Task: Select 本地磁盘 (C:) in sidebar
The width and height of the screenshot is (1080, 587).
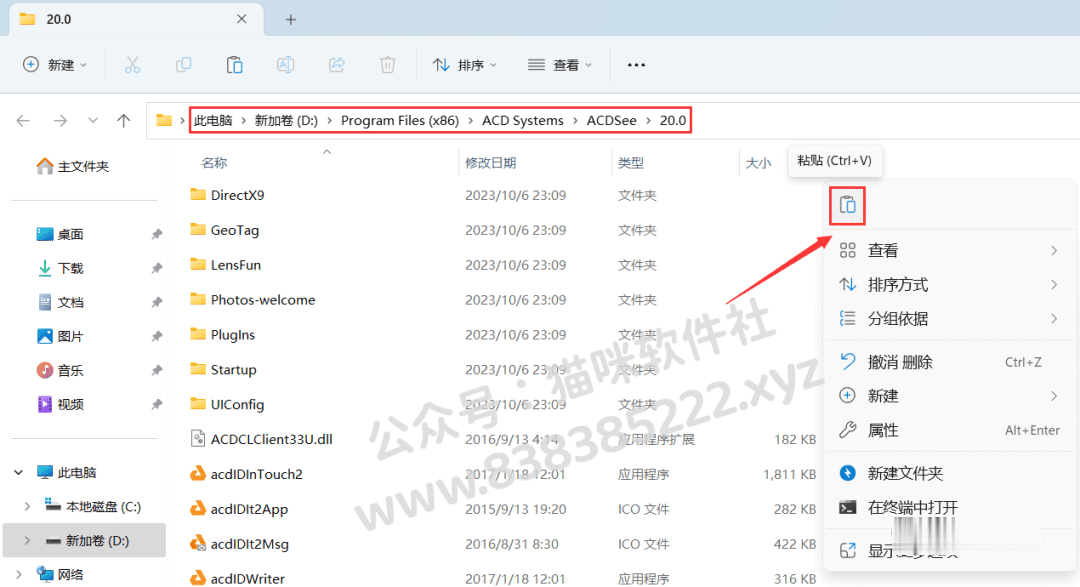Action: 93,506
